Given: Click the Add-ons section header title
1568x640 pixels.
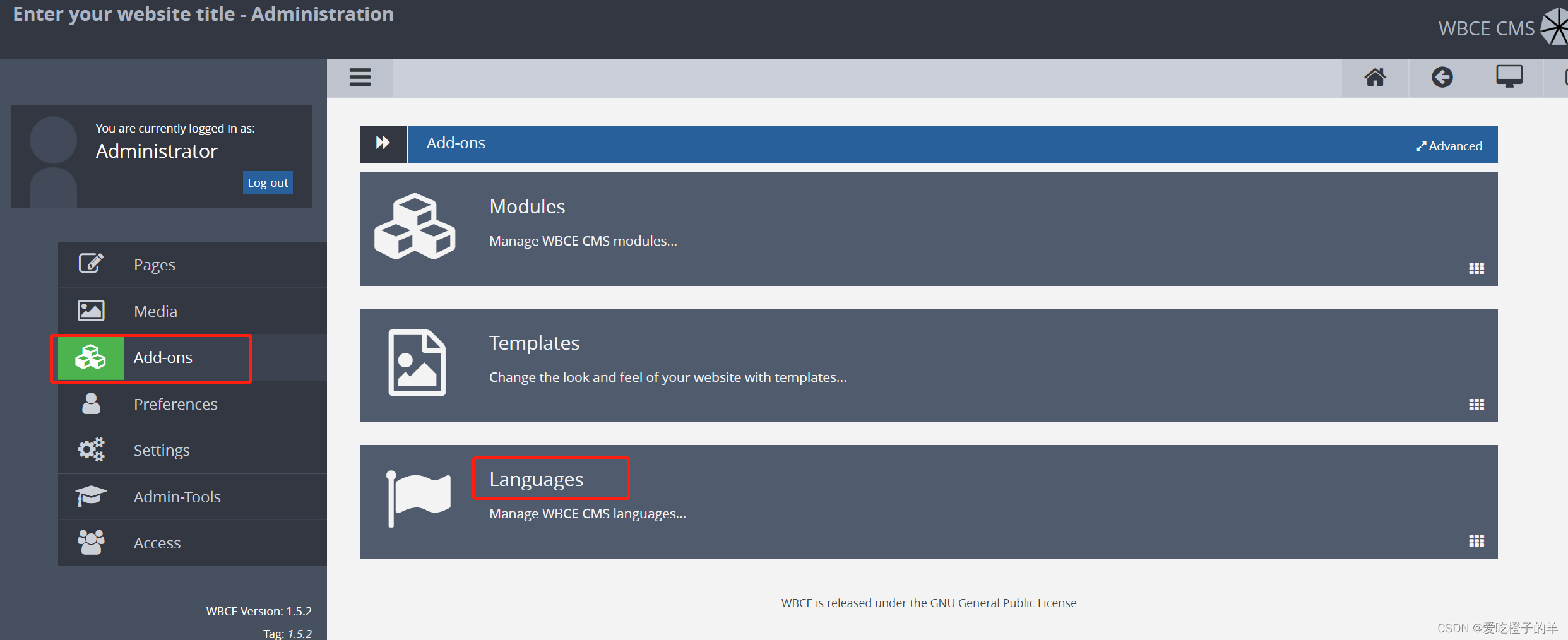Looking at the screenshot, I should (456, 143).
